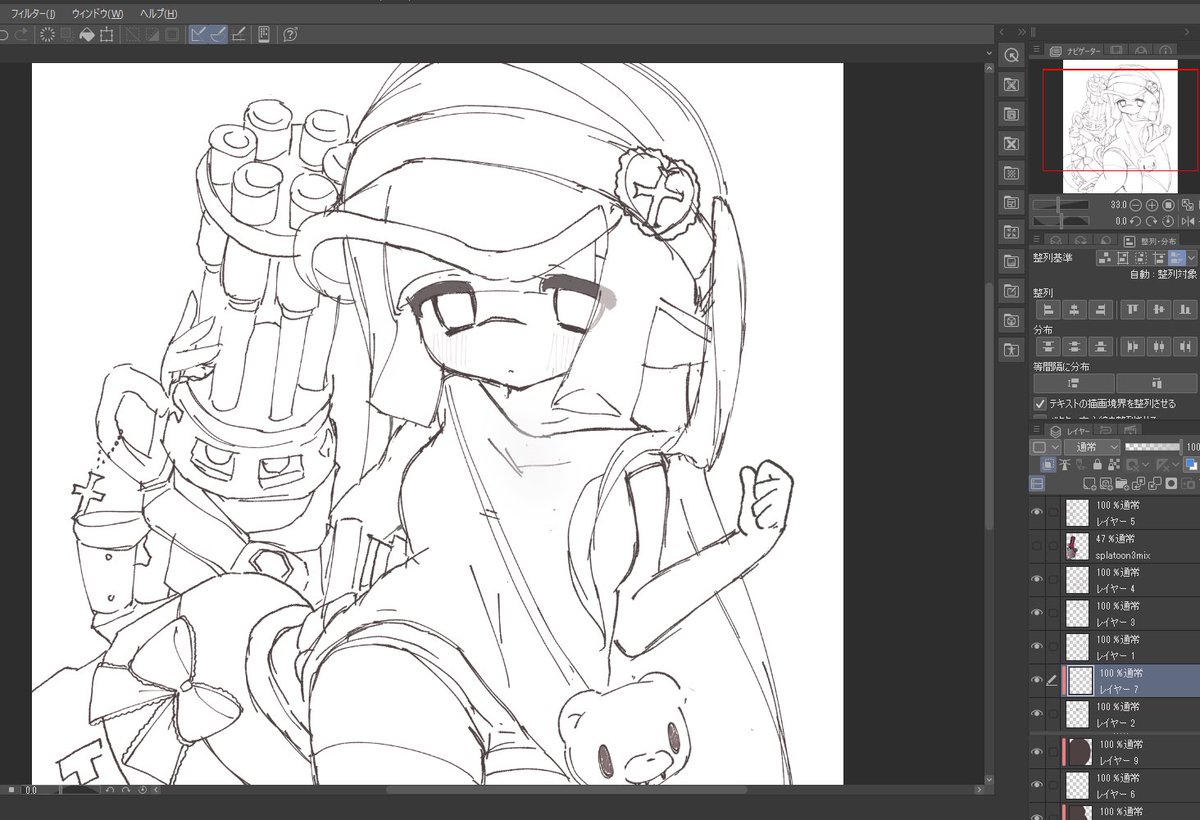Click the horizontal equal spacing button under 等間隔に分布
The image size is (1200, 820).
(x=1156, y=382)
